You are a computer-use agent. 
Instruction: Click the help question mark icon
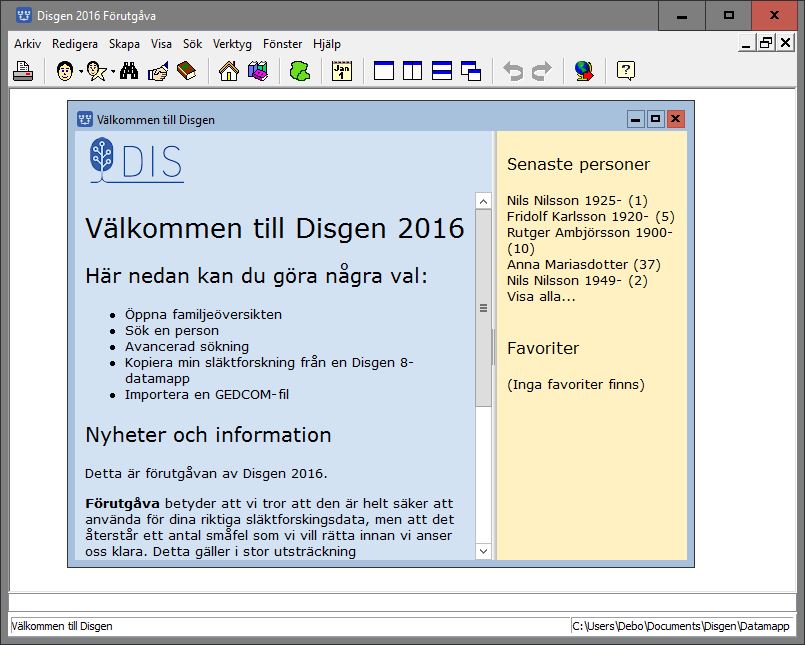tap(626, 71)
